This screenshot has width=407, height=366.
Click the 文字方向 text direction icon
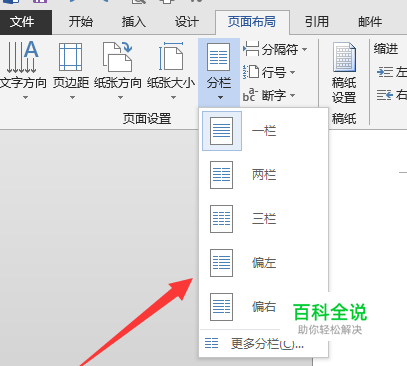tap(22, 57)
